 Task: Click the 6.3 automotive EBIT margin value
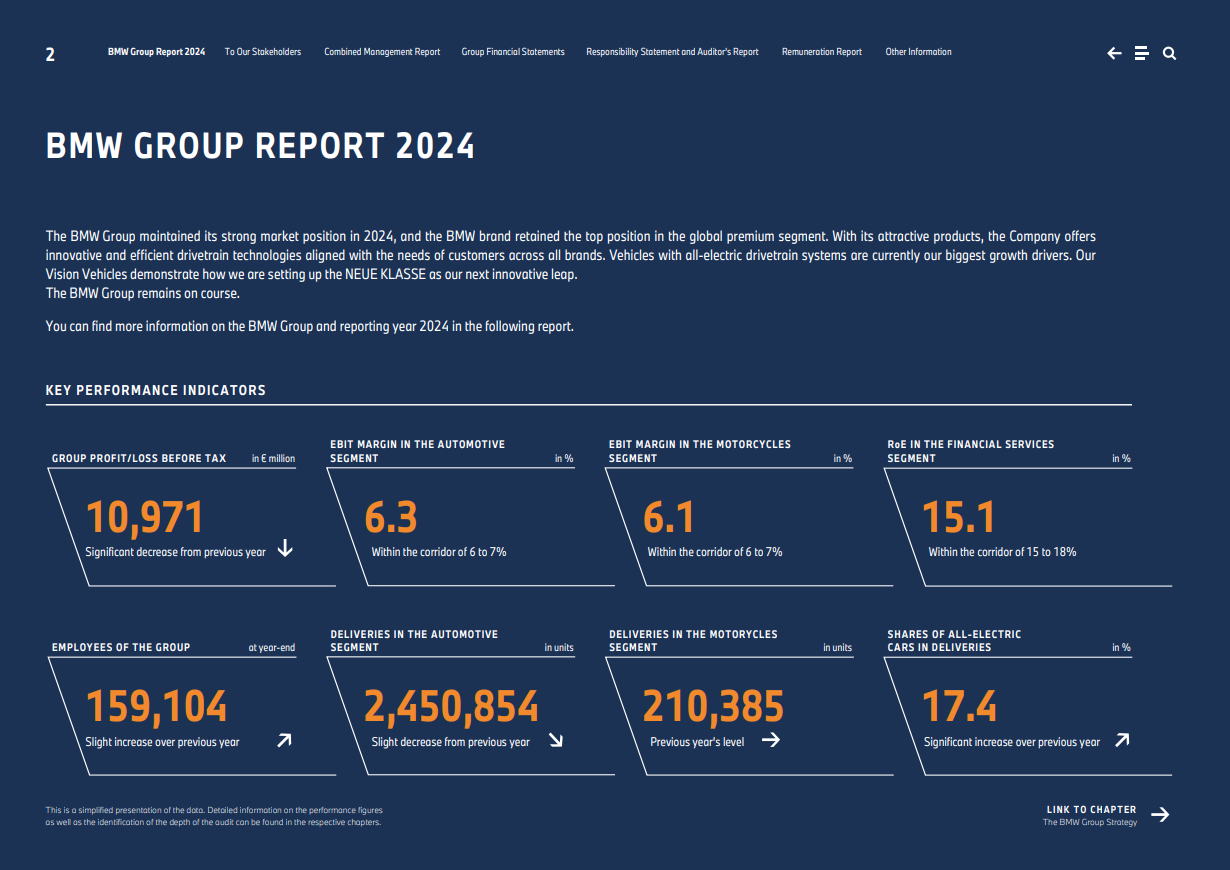coord(391,518)
